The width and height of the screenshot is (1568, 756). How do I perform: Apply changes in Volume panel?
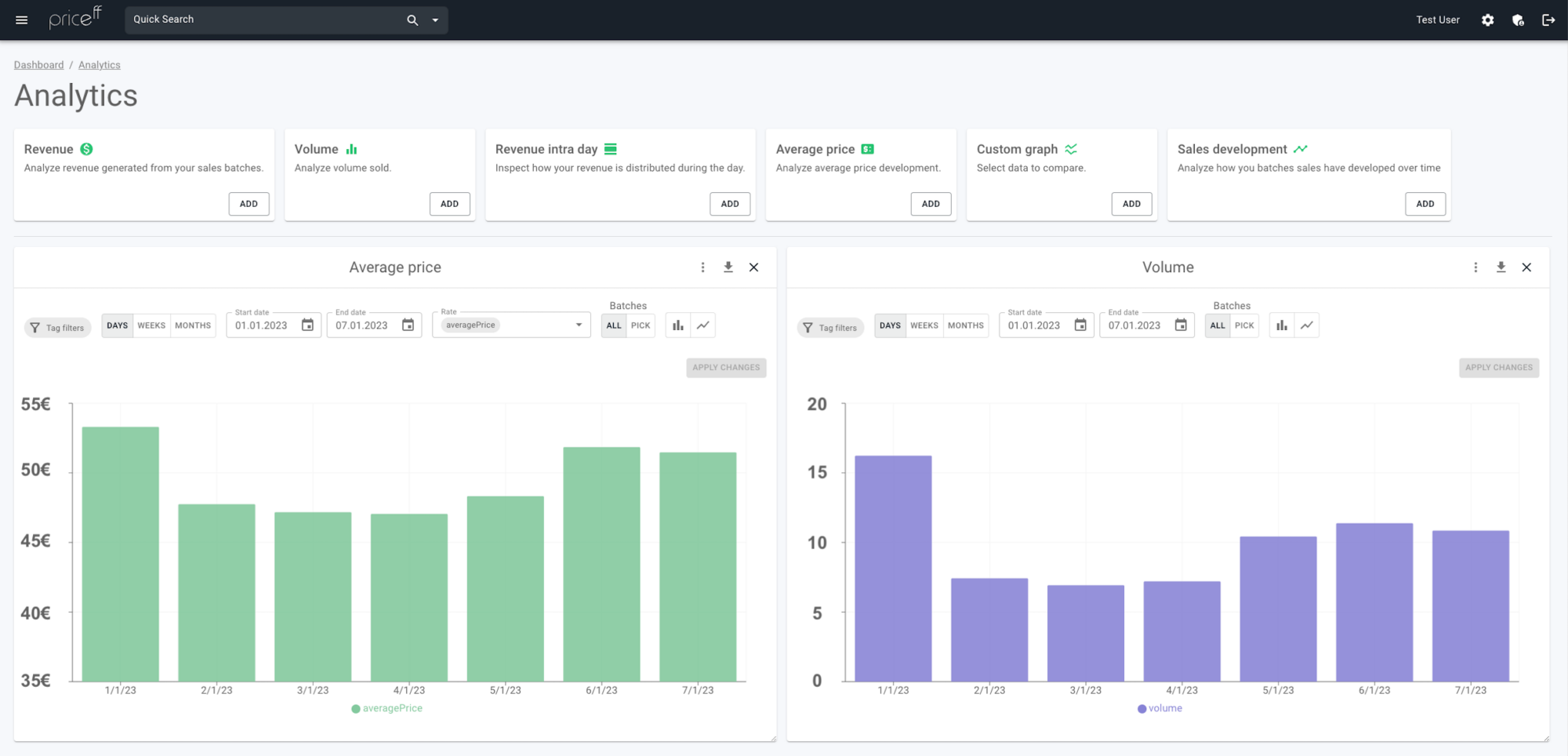click(1499, 368)
